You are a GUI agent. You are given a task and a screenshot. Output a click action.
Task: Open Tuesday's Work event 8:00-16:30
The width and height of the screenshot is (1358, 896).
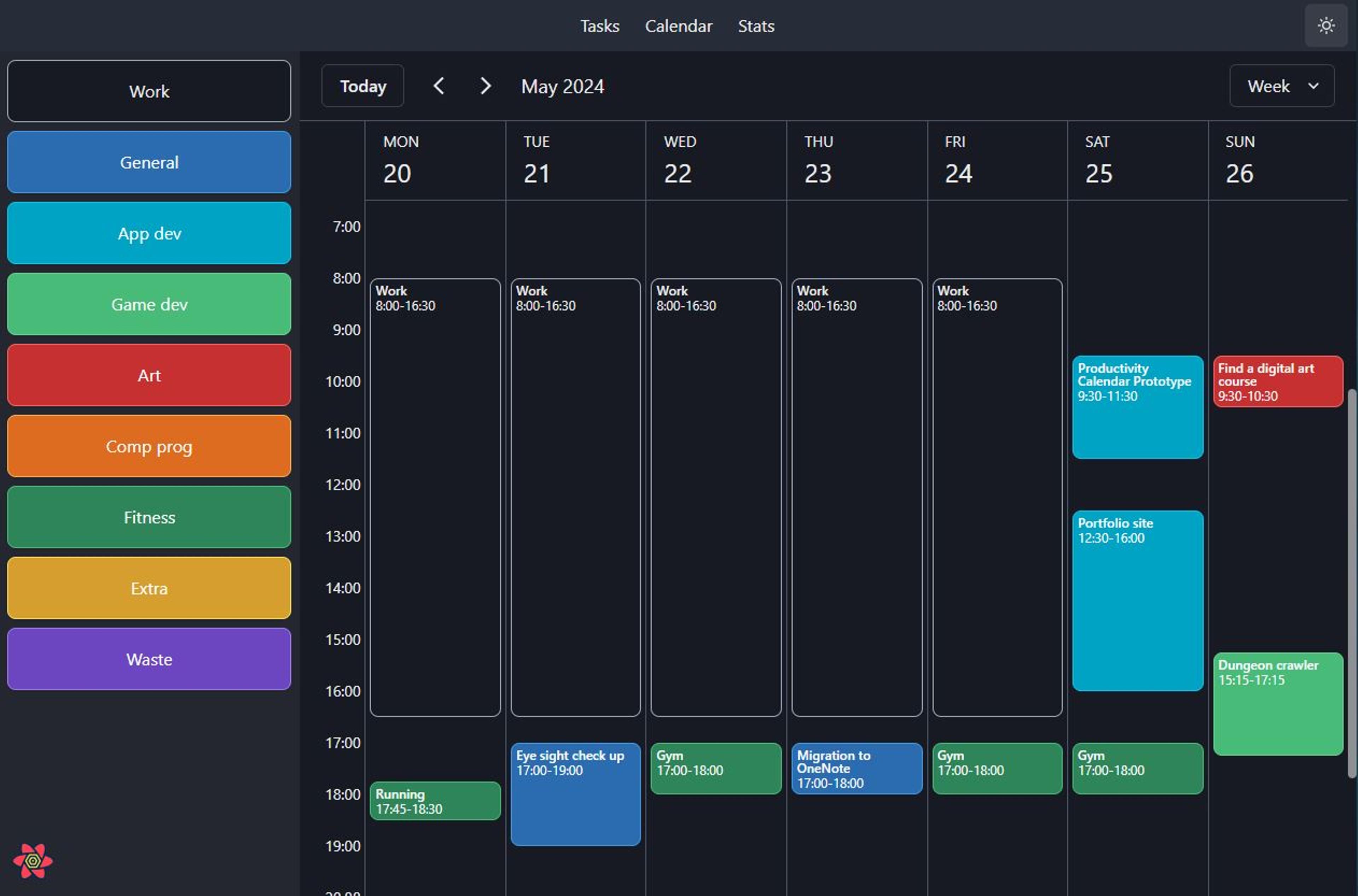575,497
